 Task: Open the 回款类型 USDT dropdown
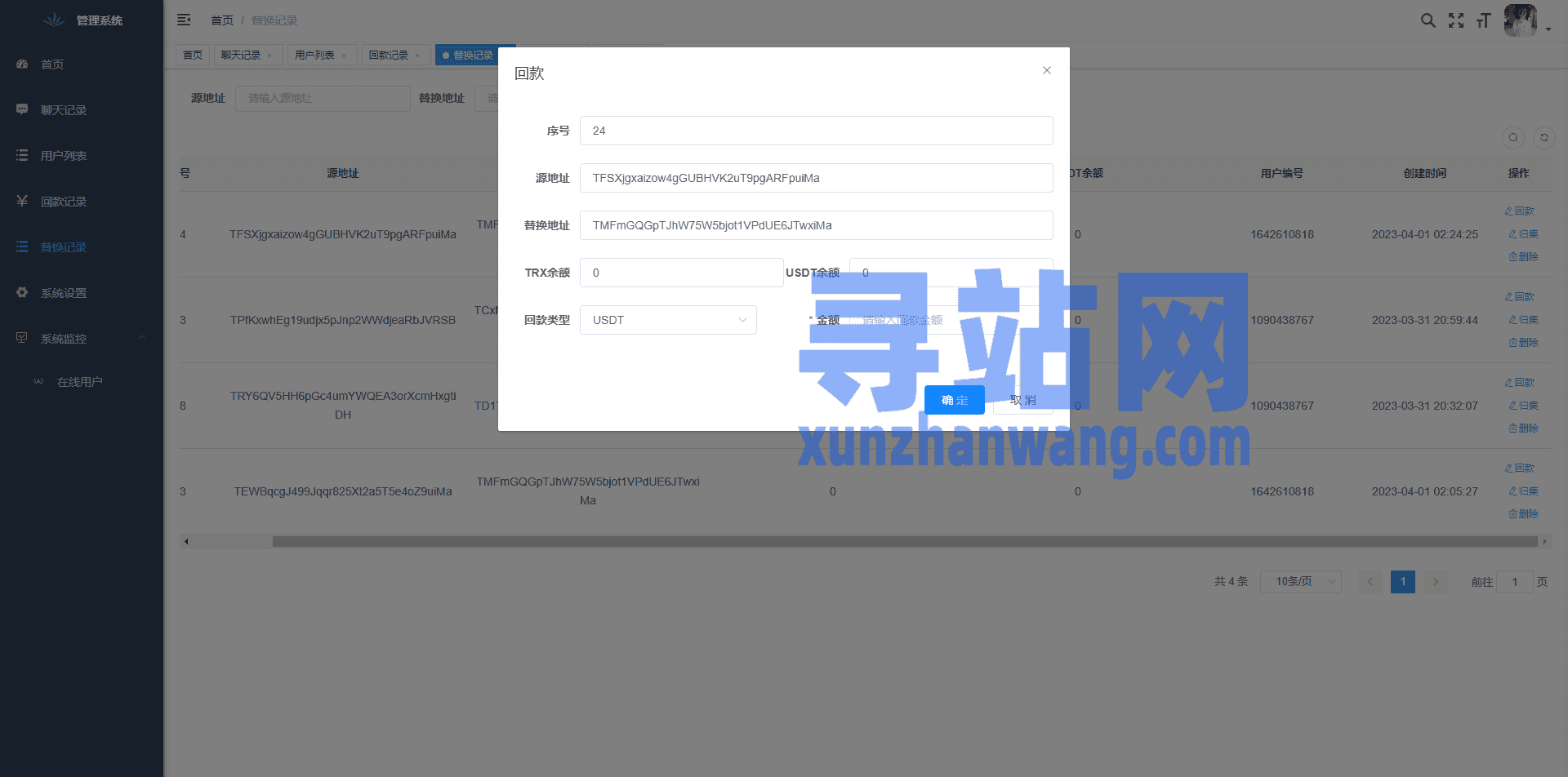tap(668, 320)
